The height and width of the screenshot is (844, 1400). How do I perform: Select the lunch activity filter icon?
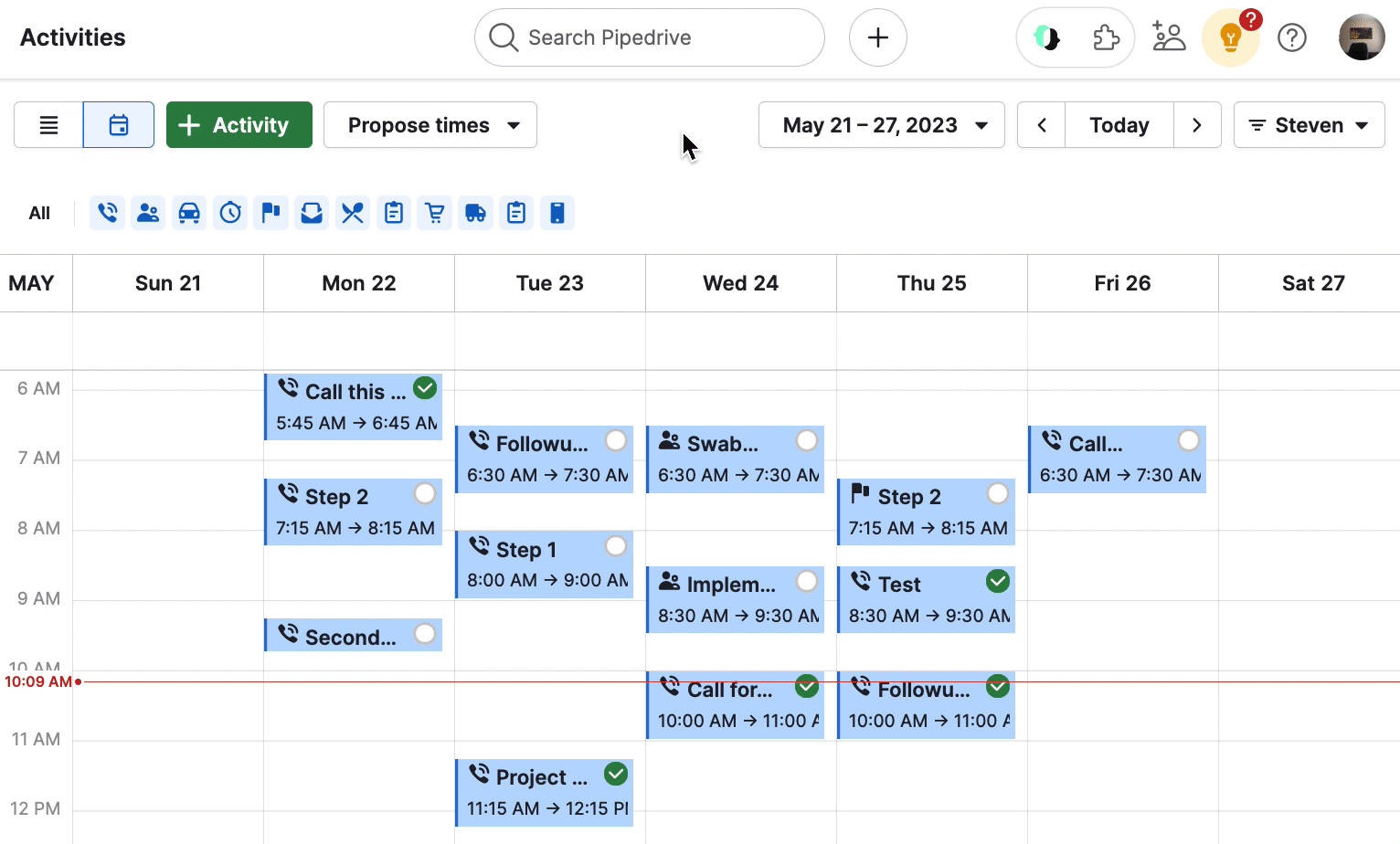[352, 212]
